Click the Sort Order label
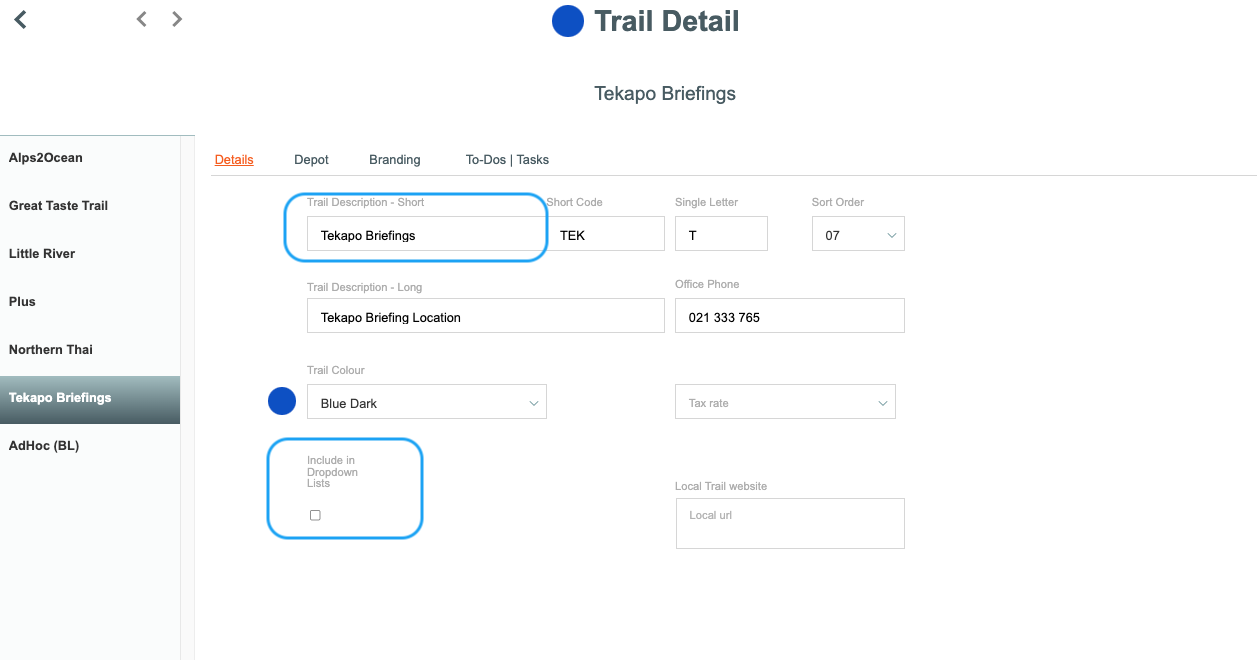The image size is (1257, 660). click(838, 202)
